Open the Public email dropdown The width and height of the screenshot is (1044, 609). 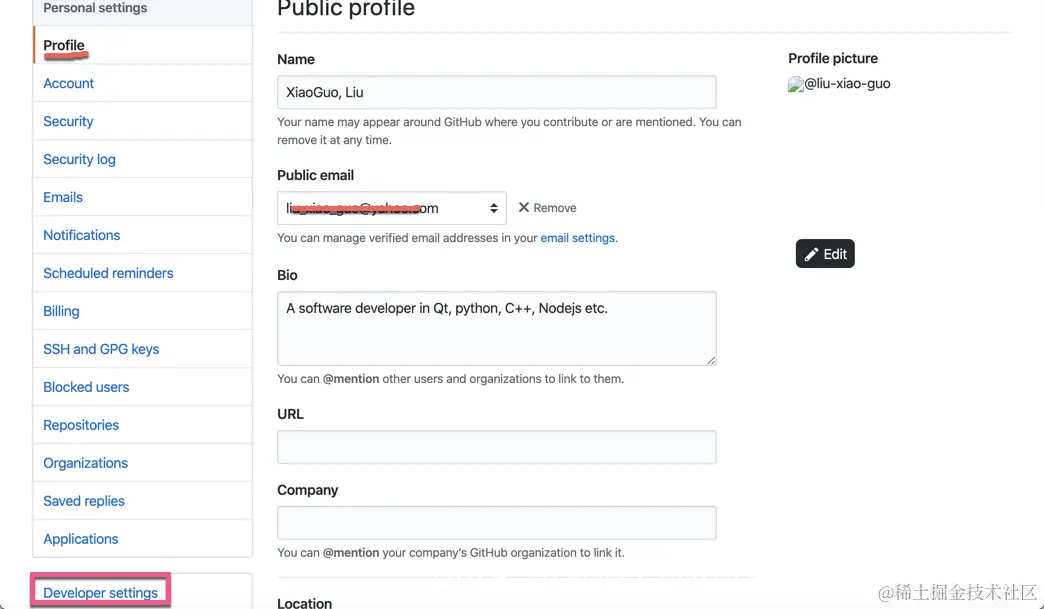pyautogui.click(x=392, y=208)
